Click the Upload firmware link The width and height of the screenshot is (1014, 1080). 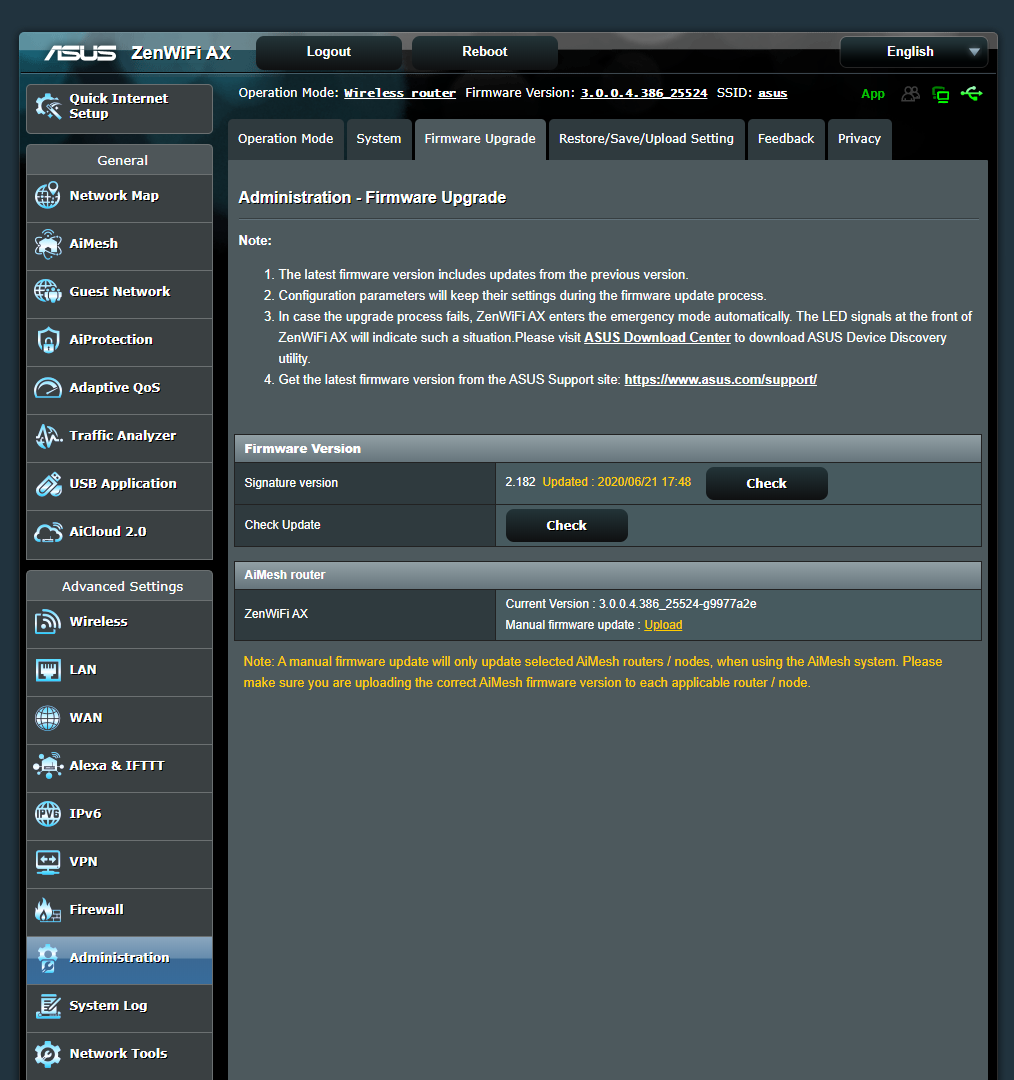[x=663, y=625]
